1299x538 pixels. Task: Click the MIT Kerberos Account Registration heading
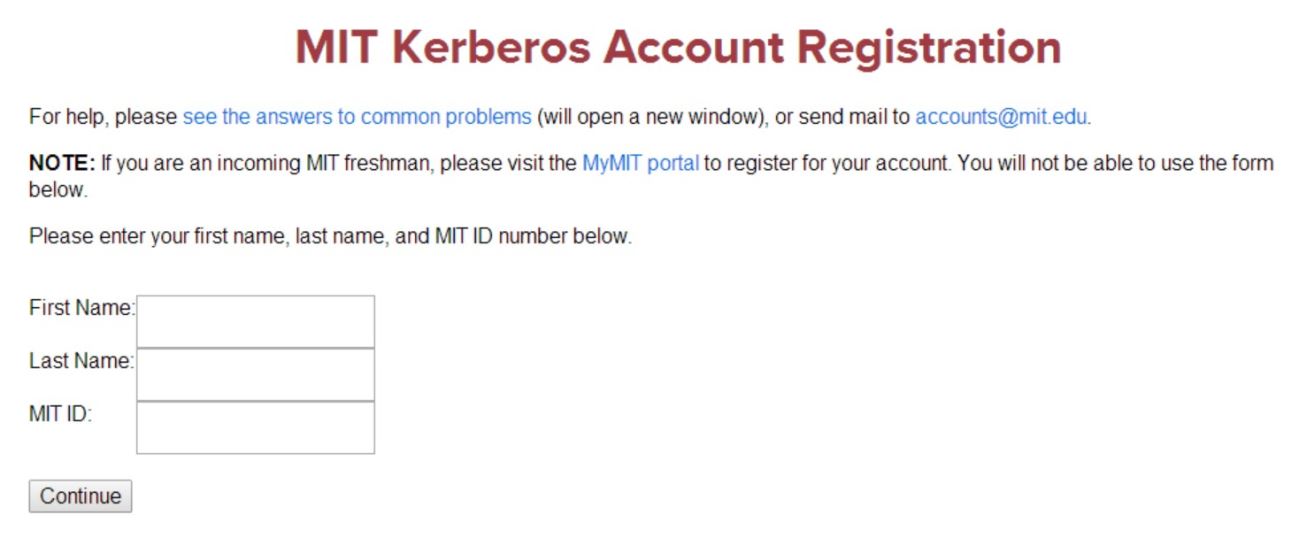(678, 48)
